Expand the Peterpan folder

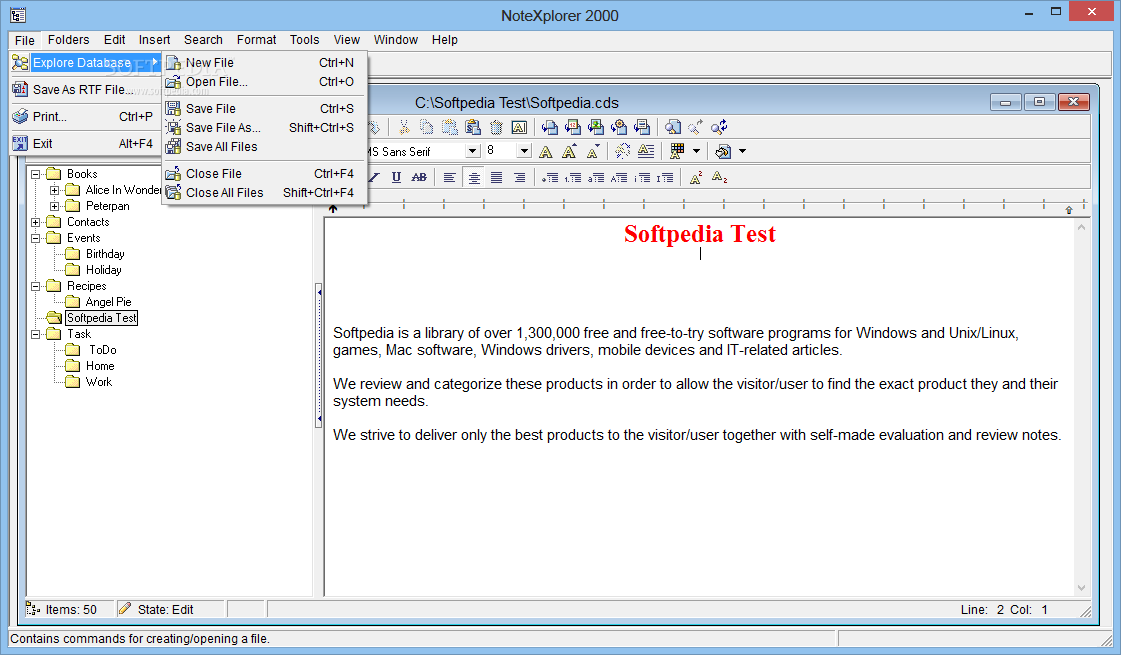click(54, 206)
